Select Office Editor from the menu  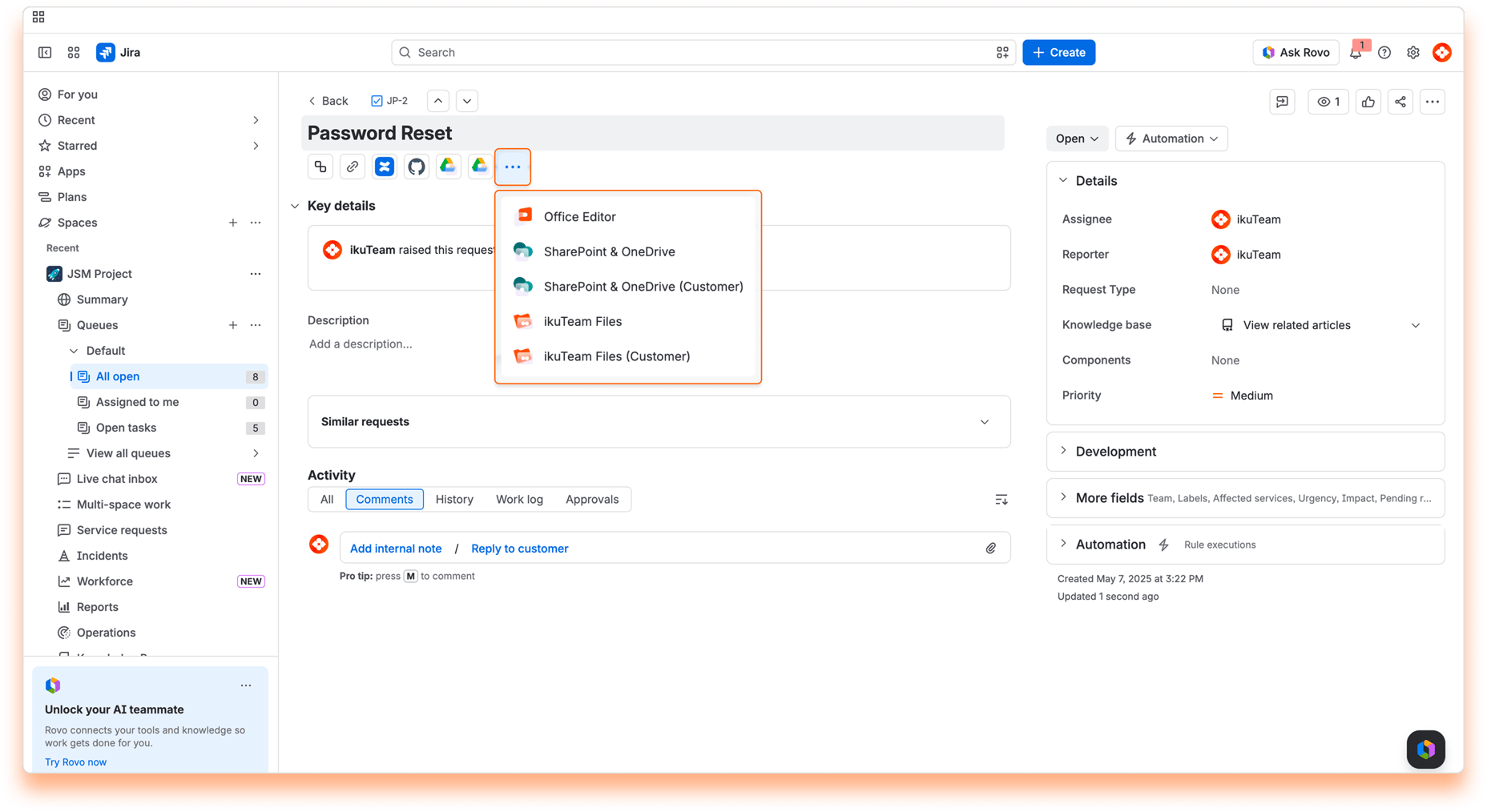628,216
